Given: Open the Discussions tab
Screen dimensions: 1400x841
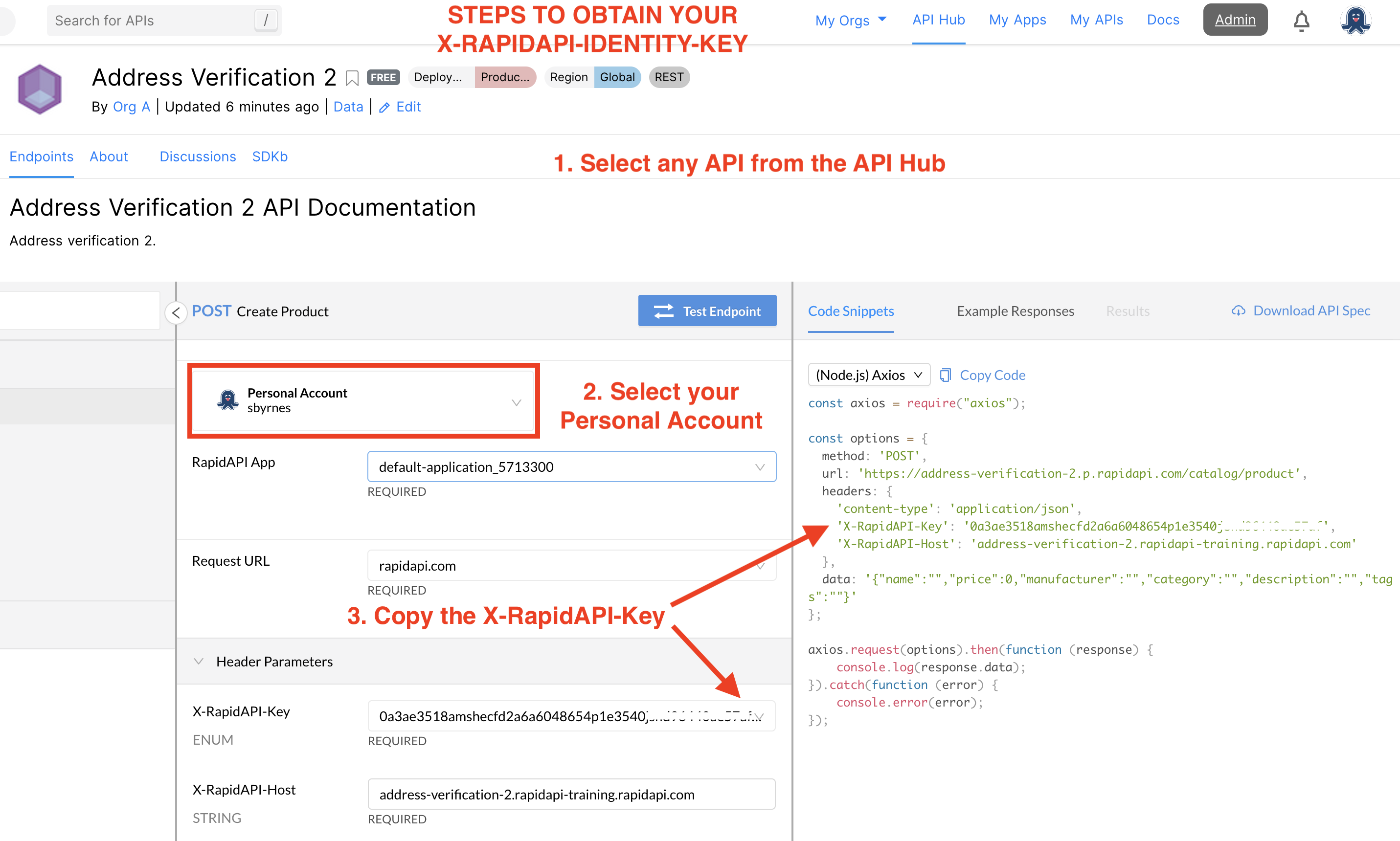Looking at the screenshot, I should tap(197, 157).
